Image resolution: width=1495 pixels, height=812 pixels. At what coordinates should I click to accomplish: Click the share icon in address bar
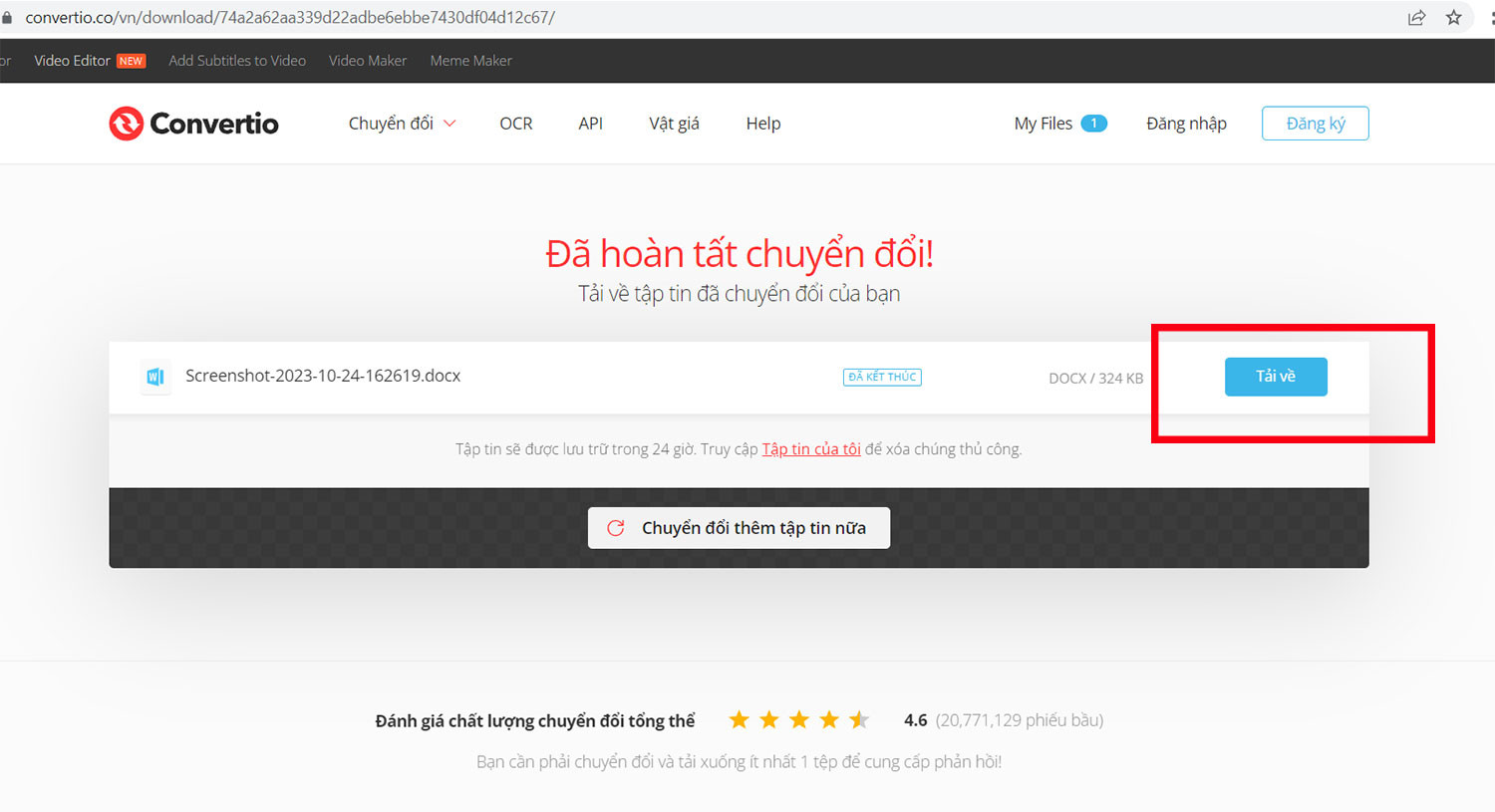[1416, 18]
